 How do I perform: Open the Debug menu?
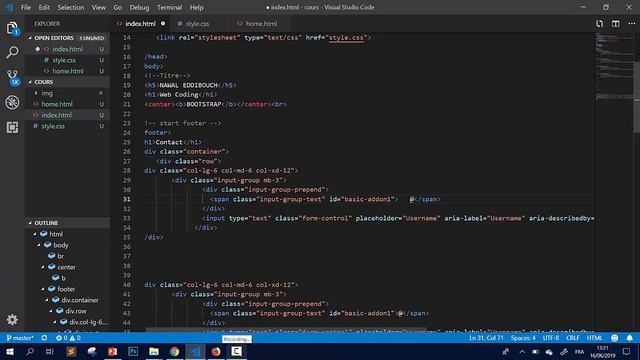pyautogui.click(x=139, y=7)
